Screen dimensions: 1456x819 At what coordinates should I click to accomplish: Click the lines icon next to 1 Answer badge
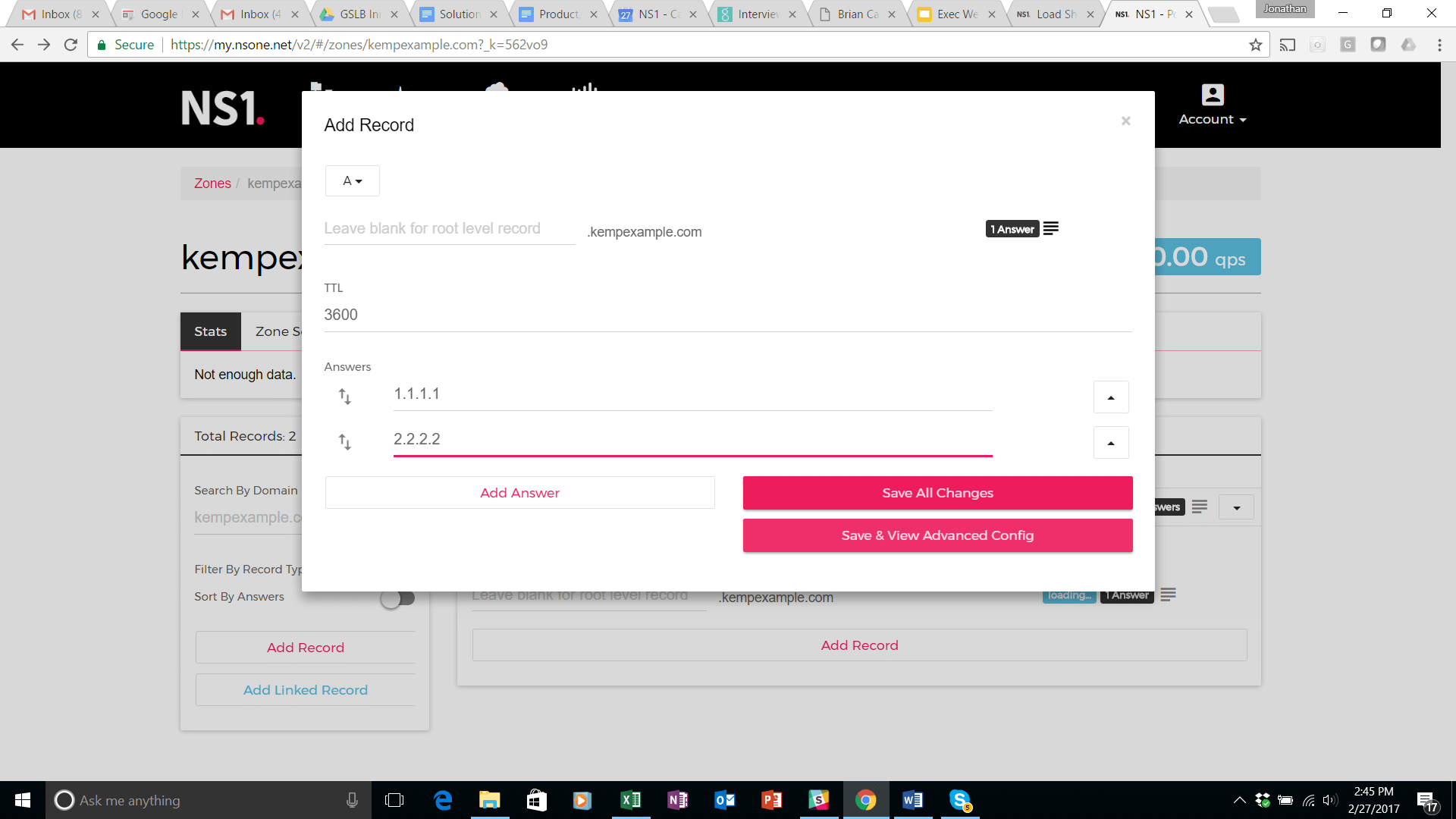click(x=1050, y=229)
